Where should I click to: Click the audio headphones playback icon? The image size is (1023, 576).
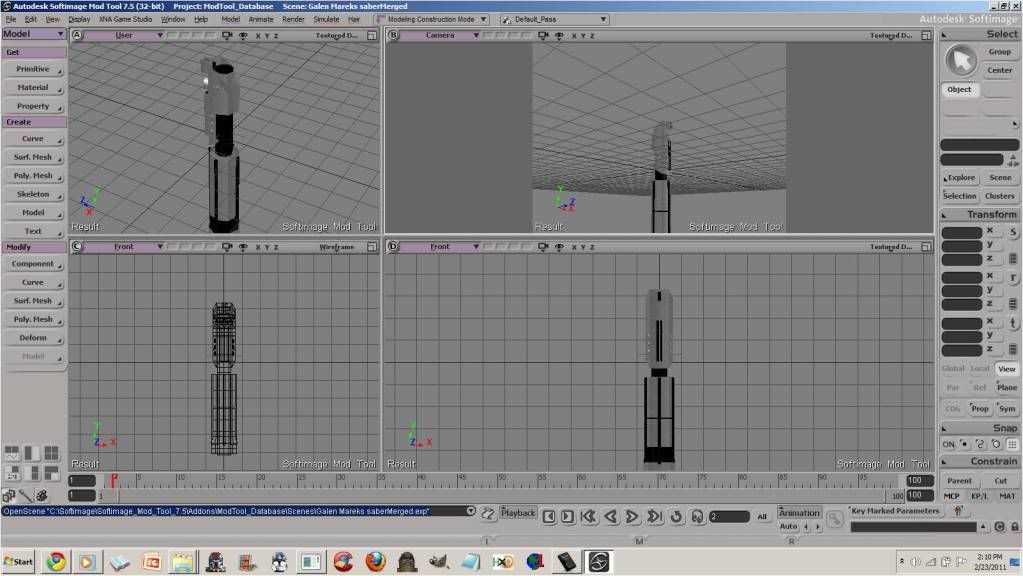(x=697, y=516)
